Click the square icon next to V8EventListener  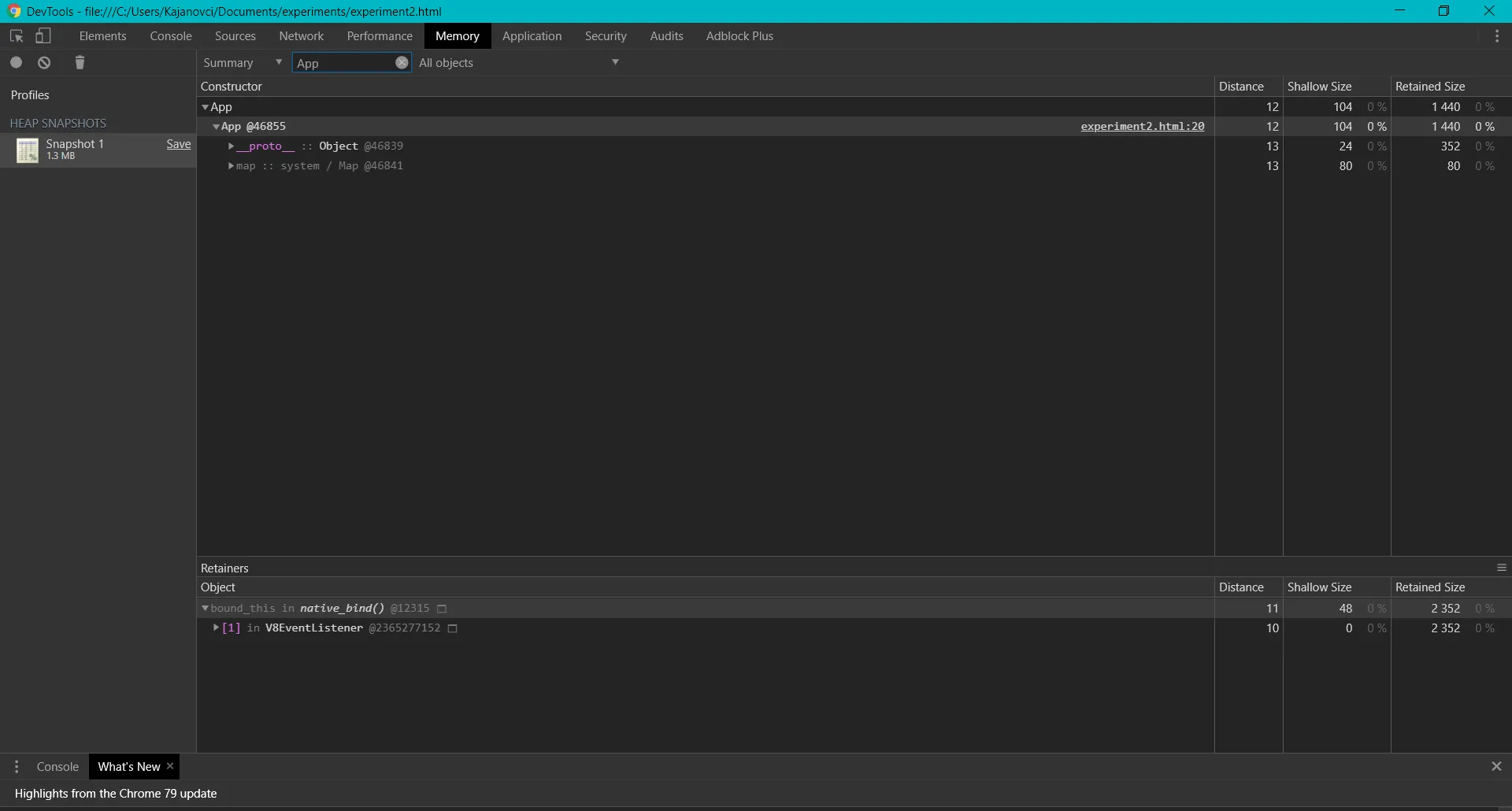(x=453, y=628)
